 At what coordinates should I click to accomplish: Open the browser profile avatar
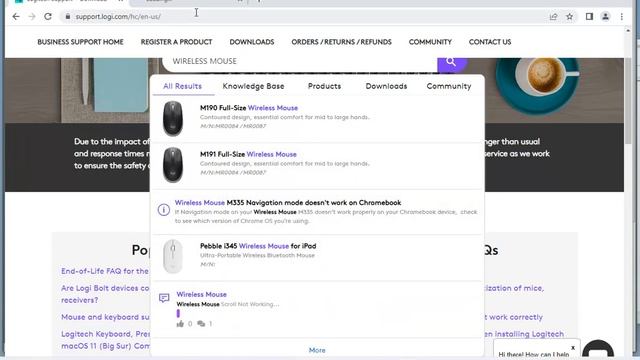tap(605, 17)
